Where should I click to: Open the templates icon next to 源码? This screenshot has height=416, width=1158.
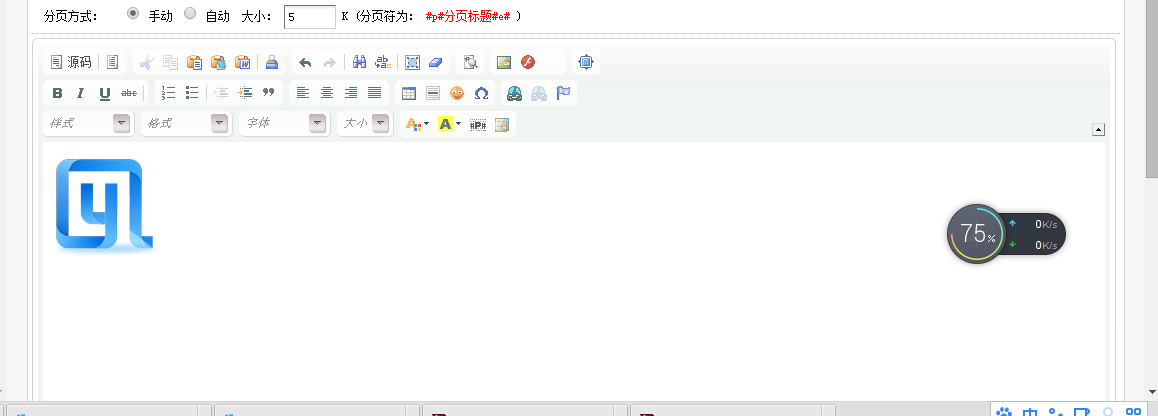tap(112, 62)
